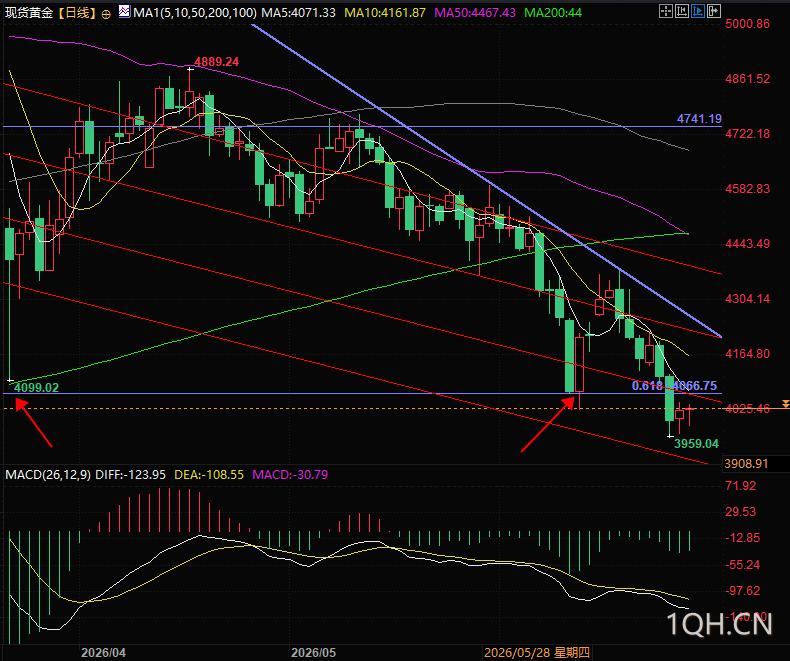Click the 1QH.CN watermark link
The width and height of the screenshot is (790, 661).
click(720, 624)
